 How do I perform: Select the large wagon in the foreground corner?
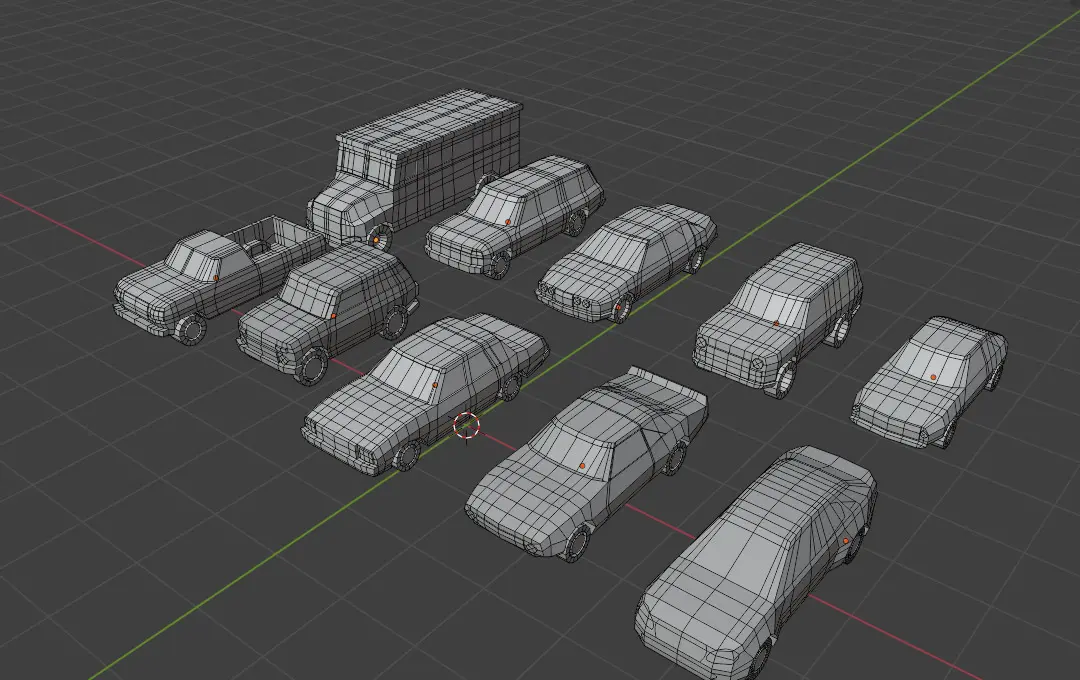756,564
